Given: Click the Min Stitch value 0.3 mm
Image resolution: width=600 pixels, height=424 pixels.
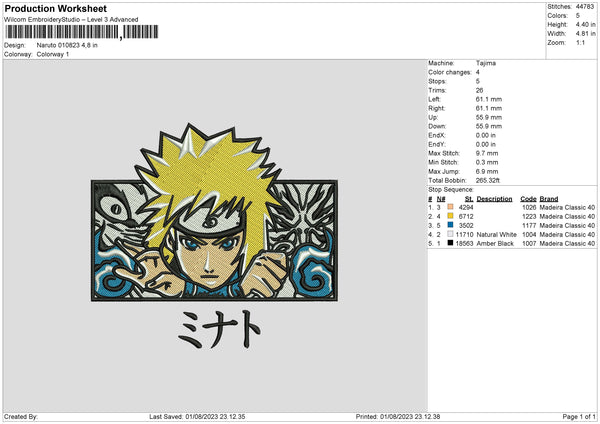Looking at the screenshot, I should coord(487,162).
